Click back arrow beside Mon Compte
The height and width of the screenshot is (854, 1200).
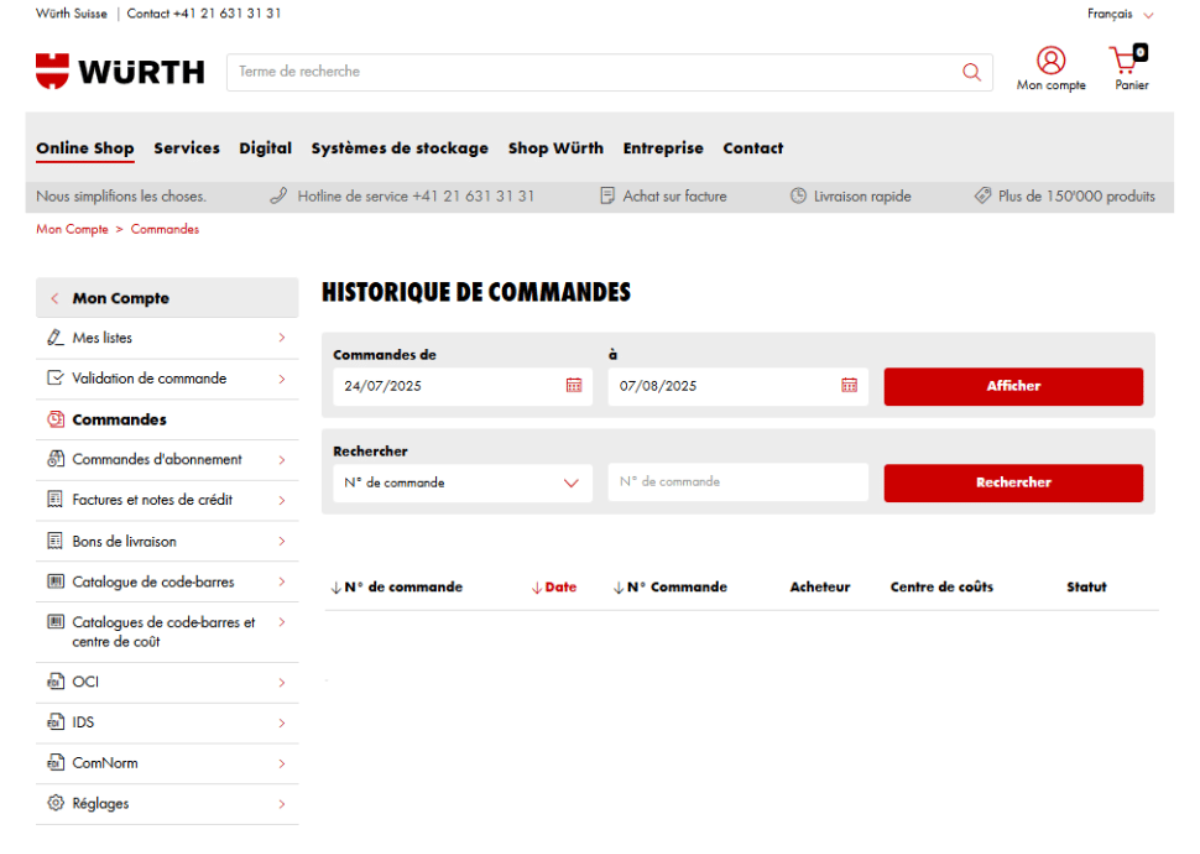pyautogui.click(x=55, y=298)
